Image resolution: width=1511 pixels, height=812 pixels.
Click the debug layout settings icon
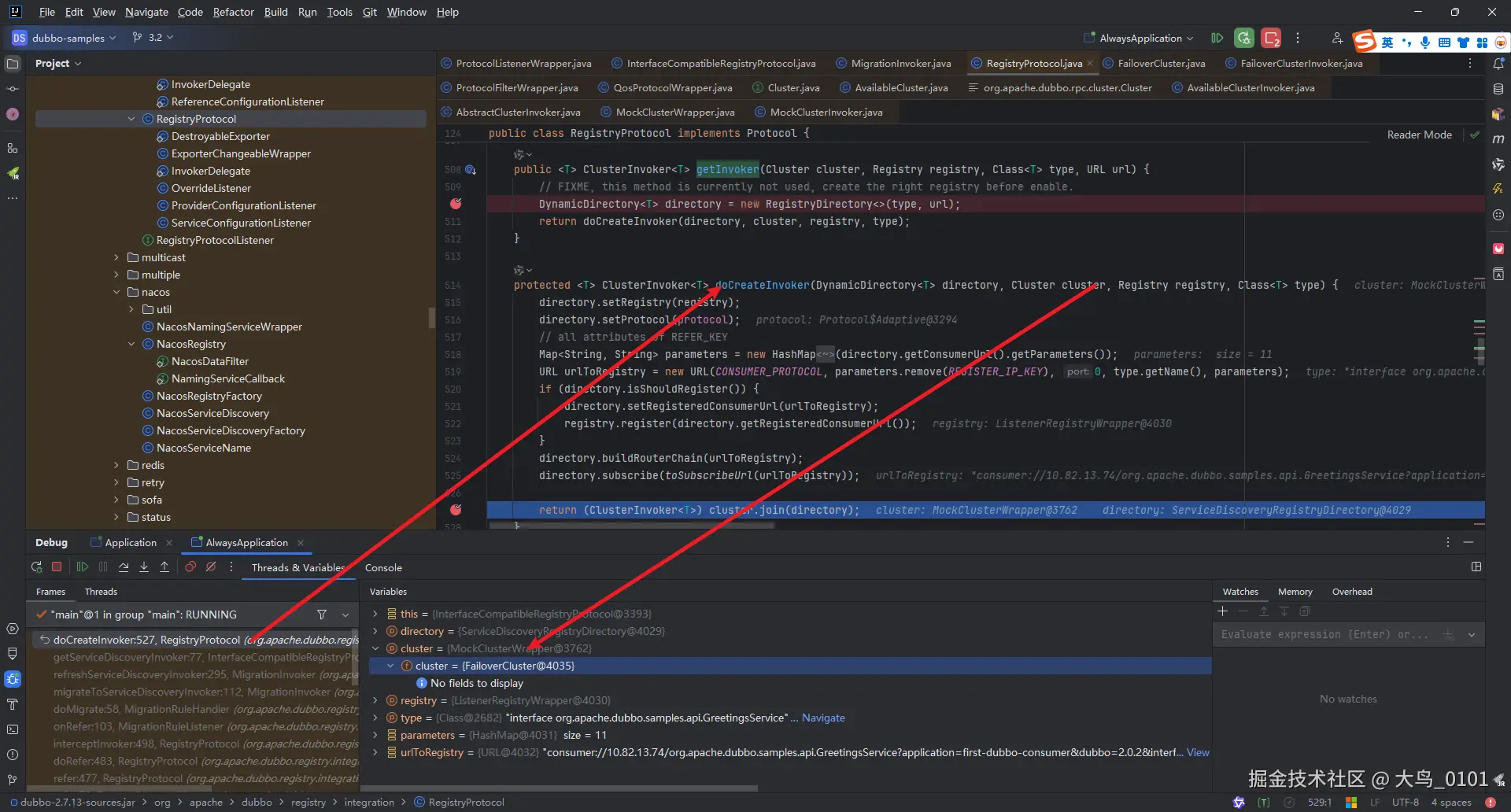tap(1476, 567)
